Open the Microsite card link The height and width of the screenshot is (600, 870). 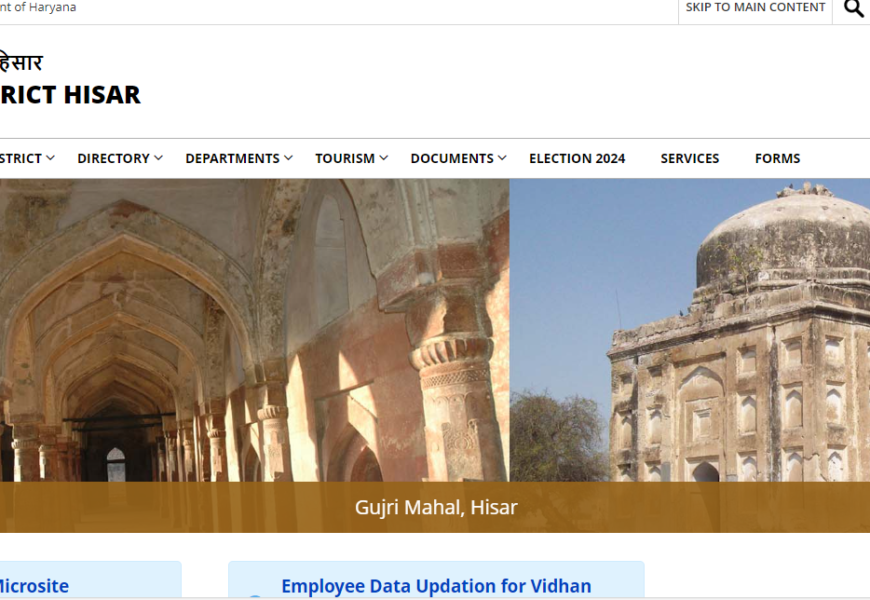[x=34, y=586]
